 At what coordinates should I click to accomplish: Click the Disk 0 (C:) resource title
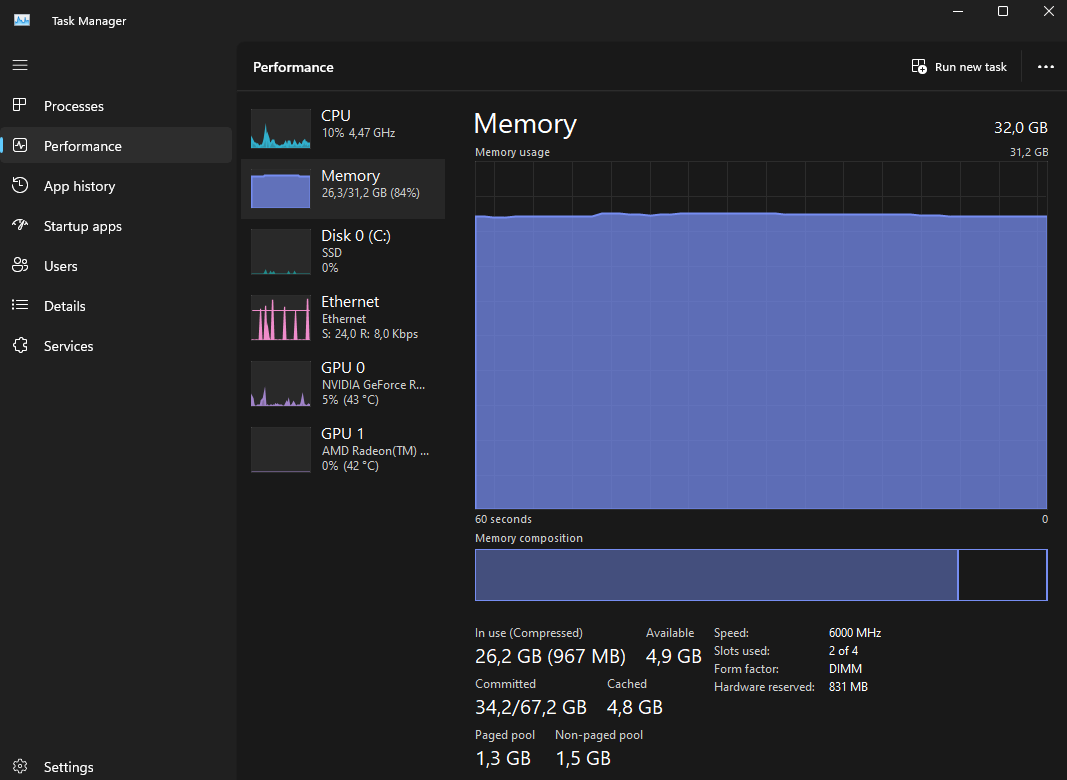coord(356,235)
